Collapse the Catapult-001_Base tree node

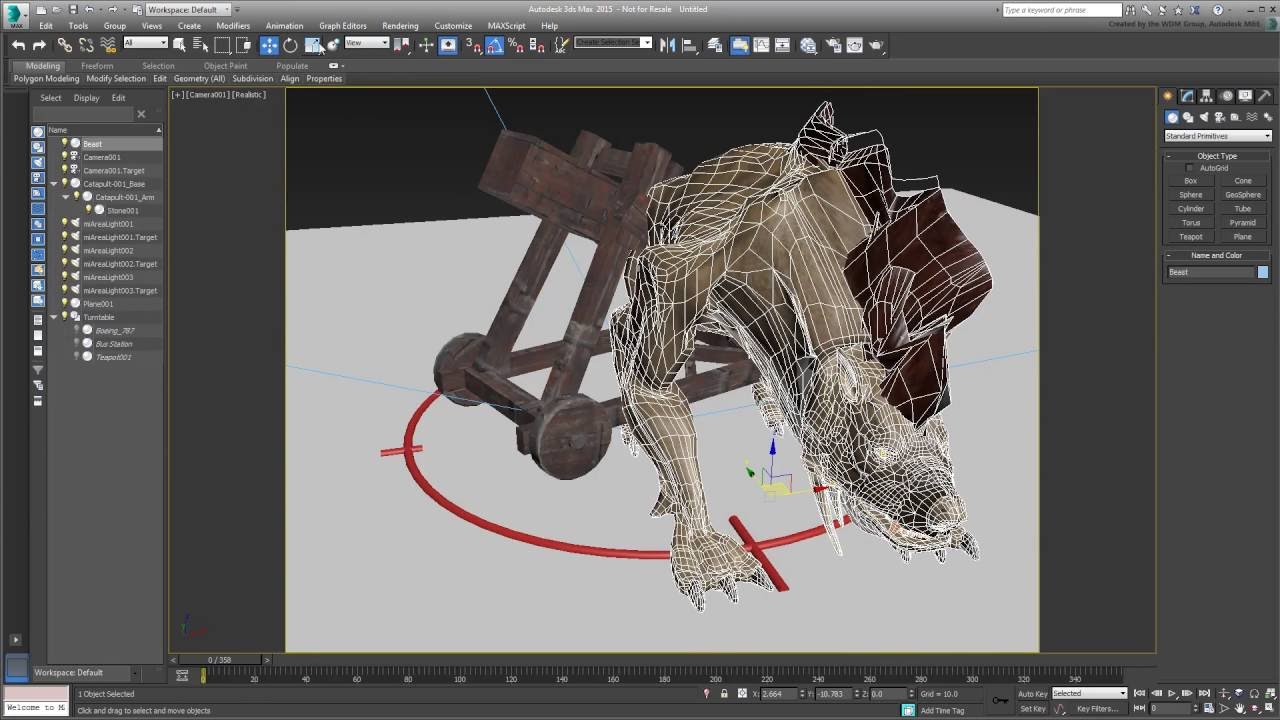click(54, 184)
